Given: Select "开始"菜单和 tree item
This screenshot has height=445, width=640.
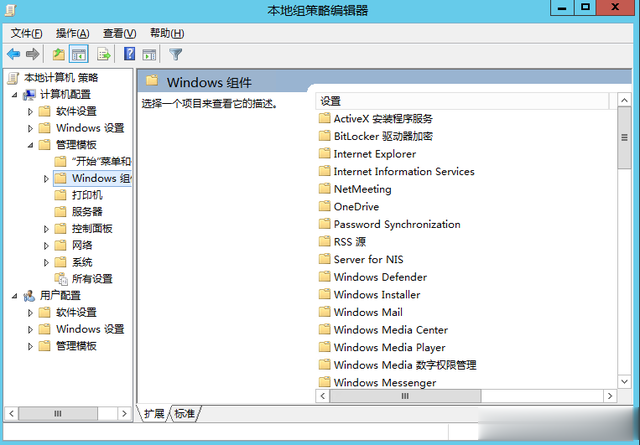Looking at the screenshot, I should (x=101, y=161).
